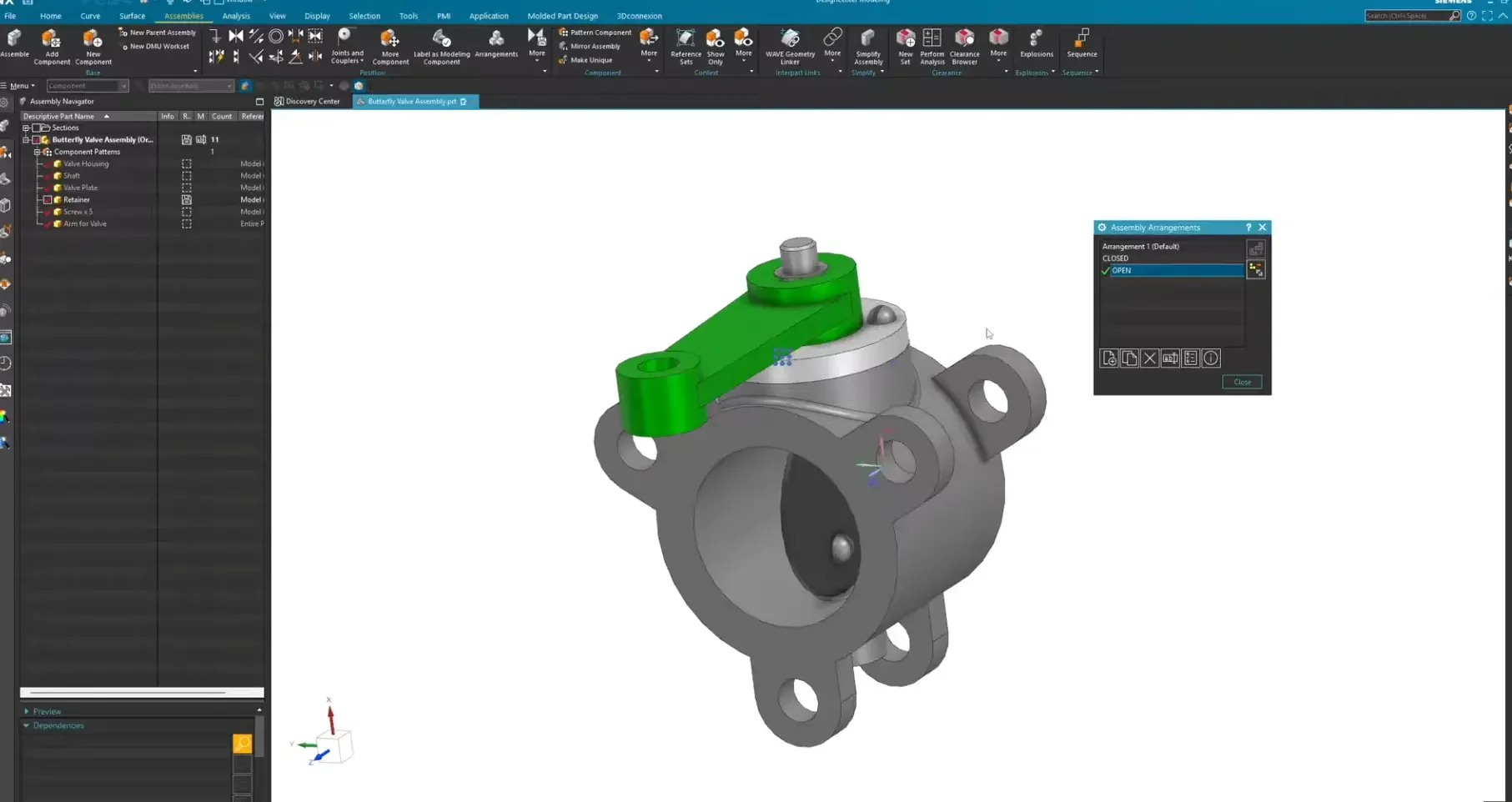Open the Component selection filter dropdown

point(87,86)
